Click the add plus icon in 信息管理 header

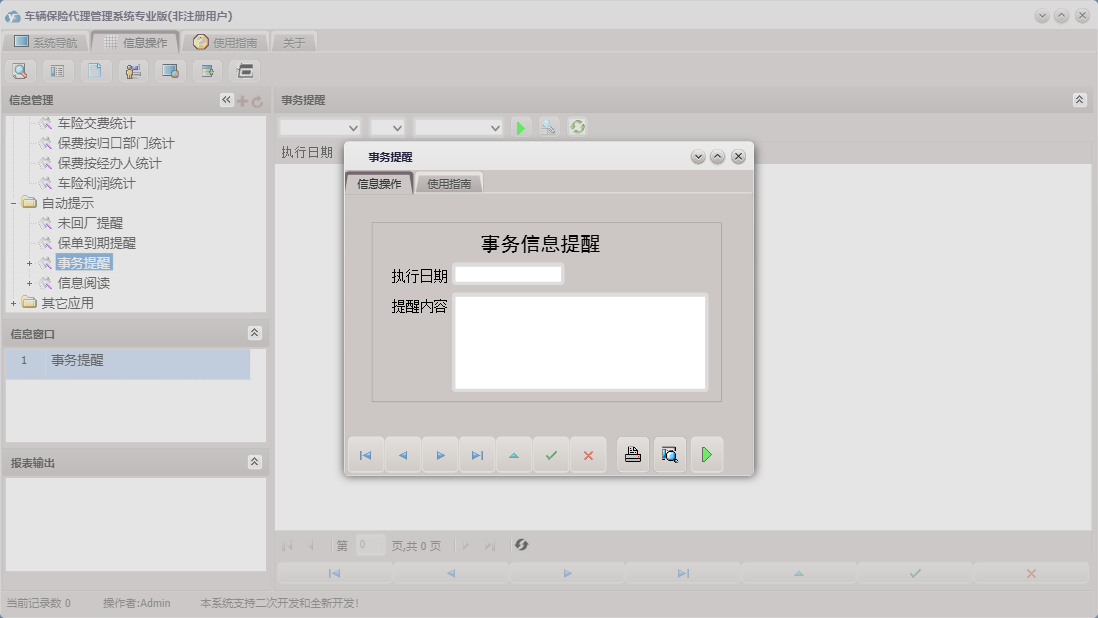(x=243, y=99)
